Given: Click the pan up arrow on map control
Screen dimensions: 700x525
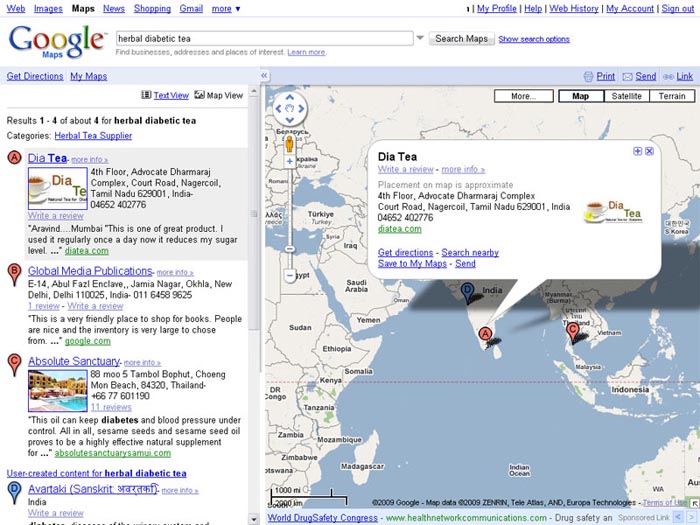Looking at the screenshot, I should click(290, 97).
